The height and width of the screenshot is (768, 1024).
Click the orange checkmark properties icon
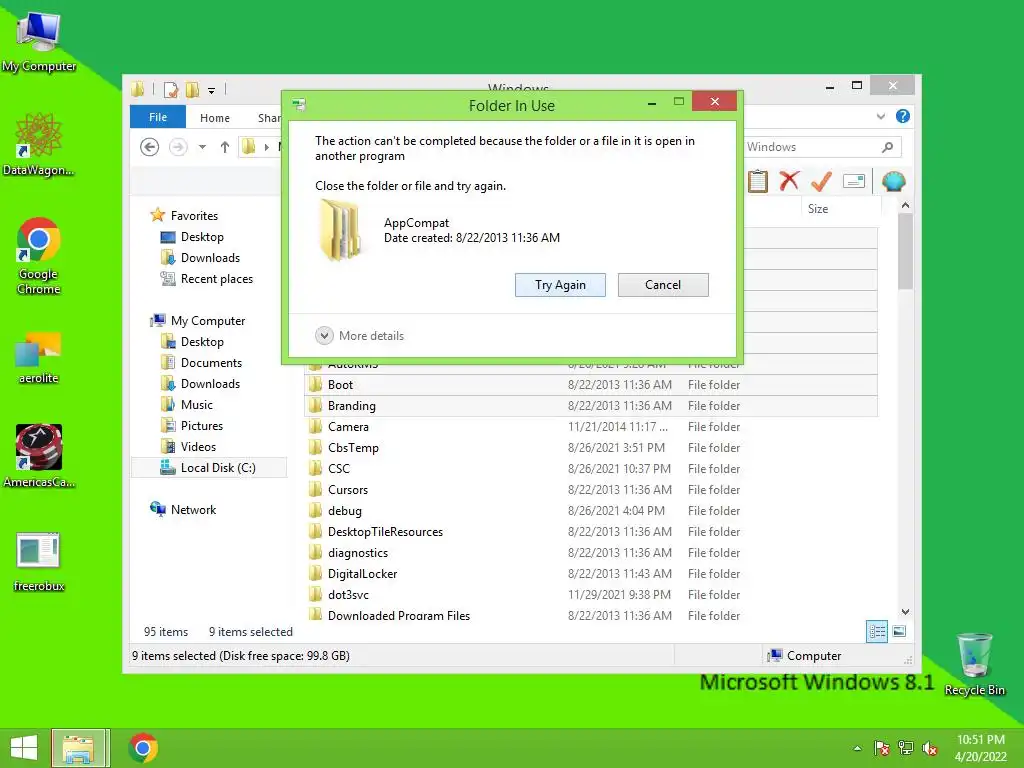[822, 181]
